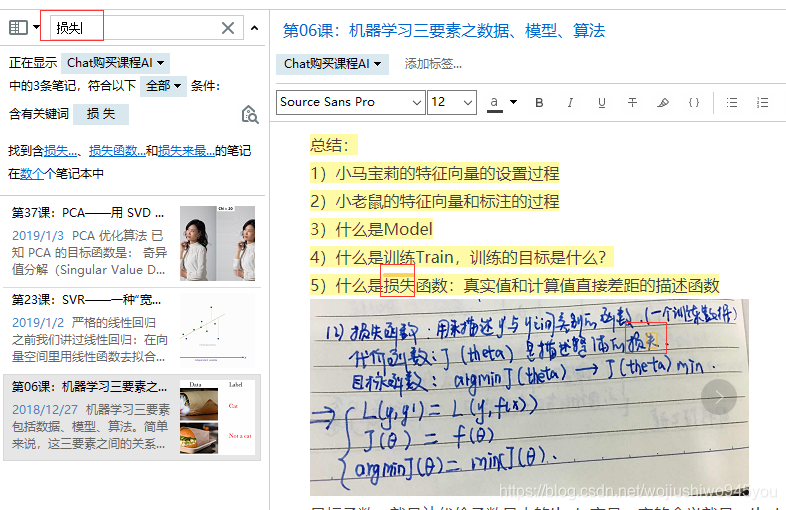Screen dimensions: 786x510
Task: Open the Chat购买课程AI notebook selector in editor
Action: tap(332, 64)
